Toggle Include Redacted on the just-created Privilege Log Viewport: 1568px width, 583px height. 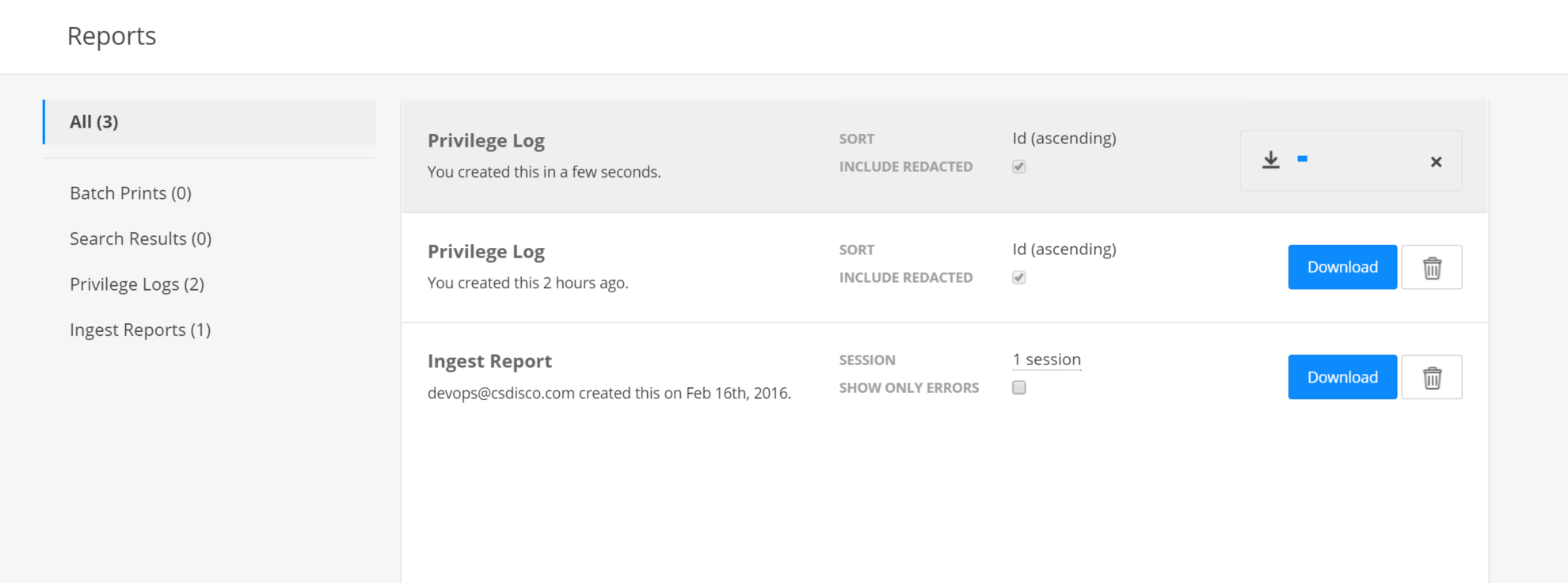[1019, 166]
